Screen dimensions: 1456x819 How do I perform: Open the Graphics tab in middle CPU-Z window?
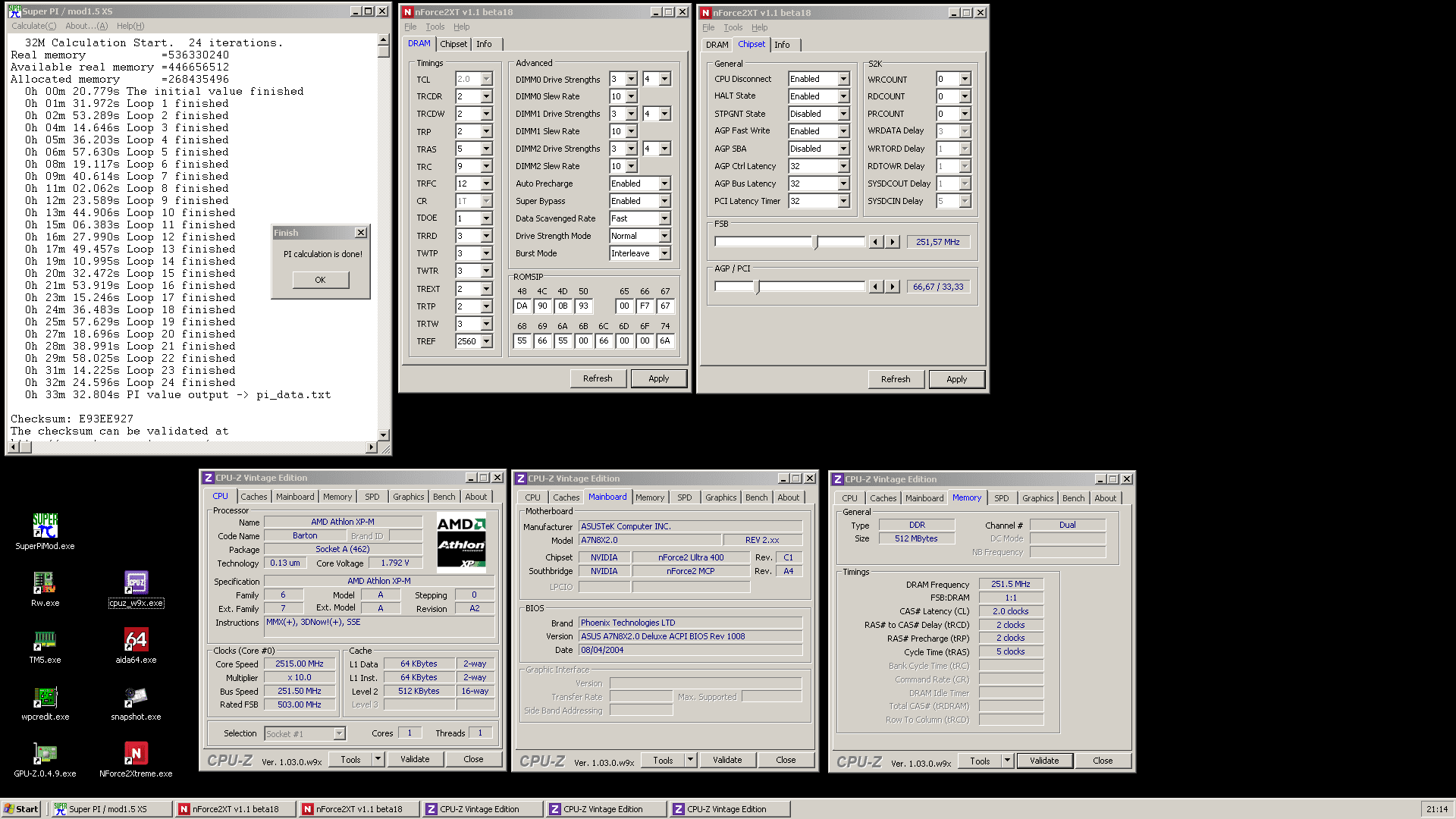click(720, 497)
